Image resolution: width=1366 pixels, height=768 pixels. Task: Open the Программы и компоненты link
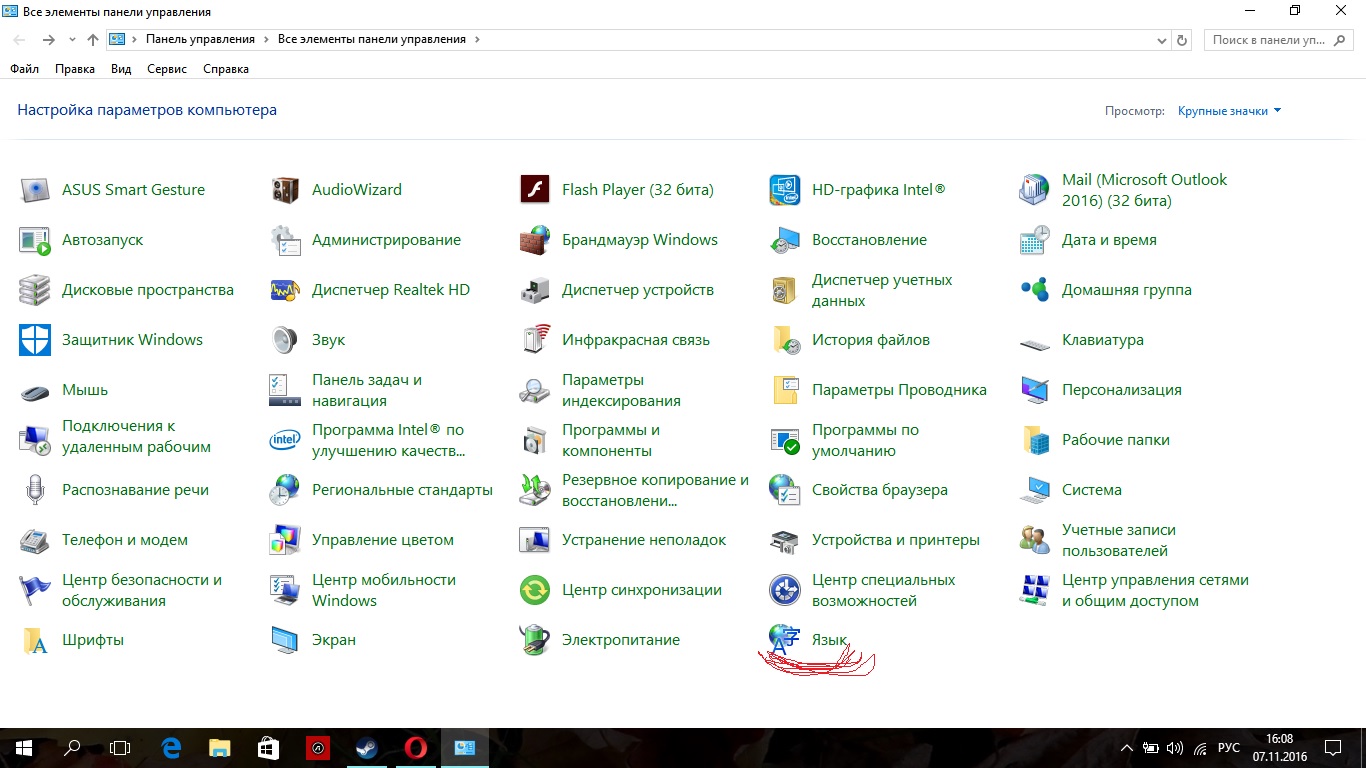(x=611, y=440)
